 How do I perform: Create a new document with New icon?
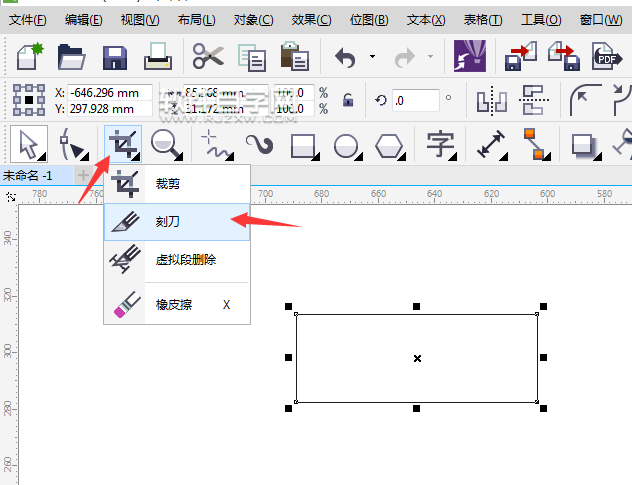tap(30, 56)
